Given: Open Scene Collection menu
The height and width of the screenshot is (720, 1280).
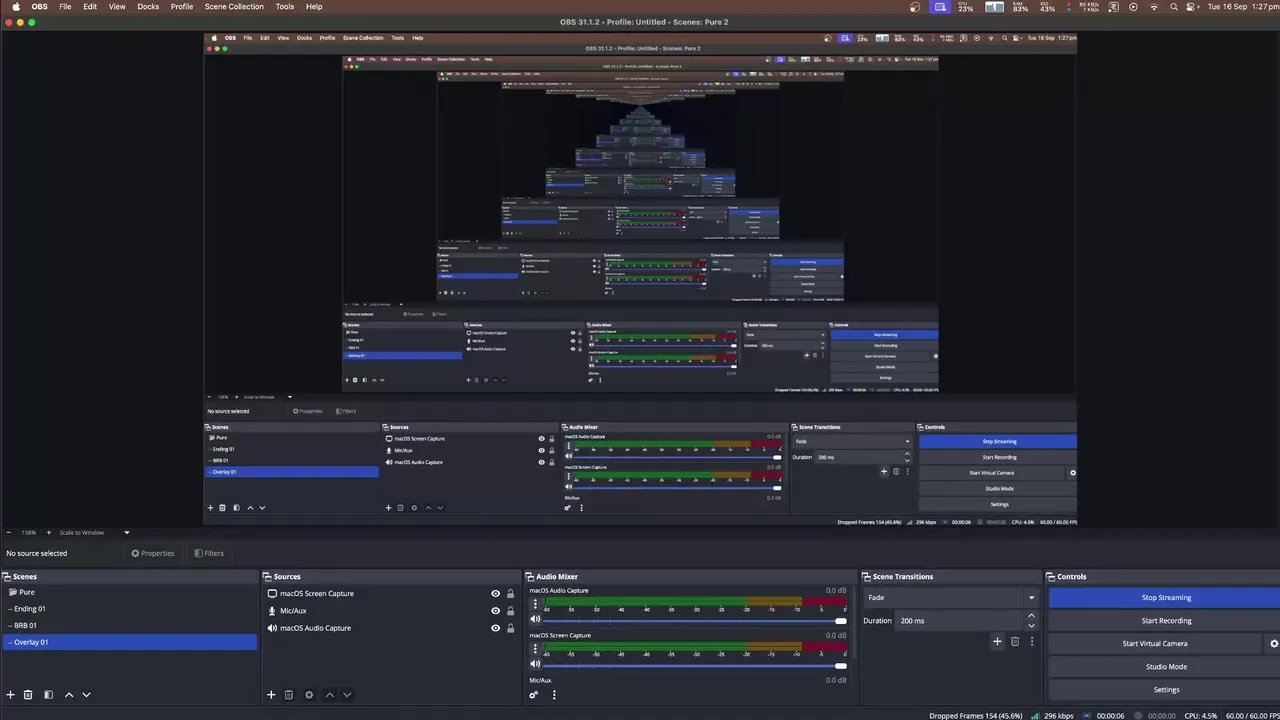Looking at the screenshot, I should tap(234, 6).
